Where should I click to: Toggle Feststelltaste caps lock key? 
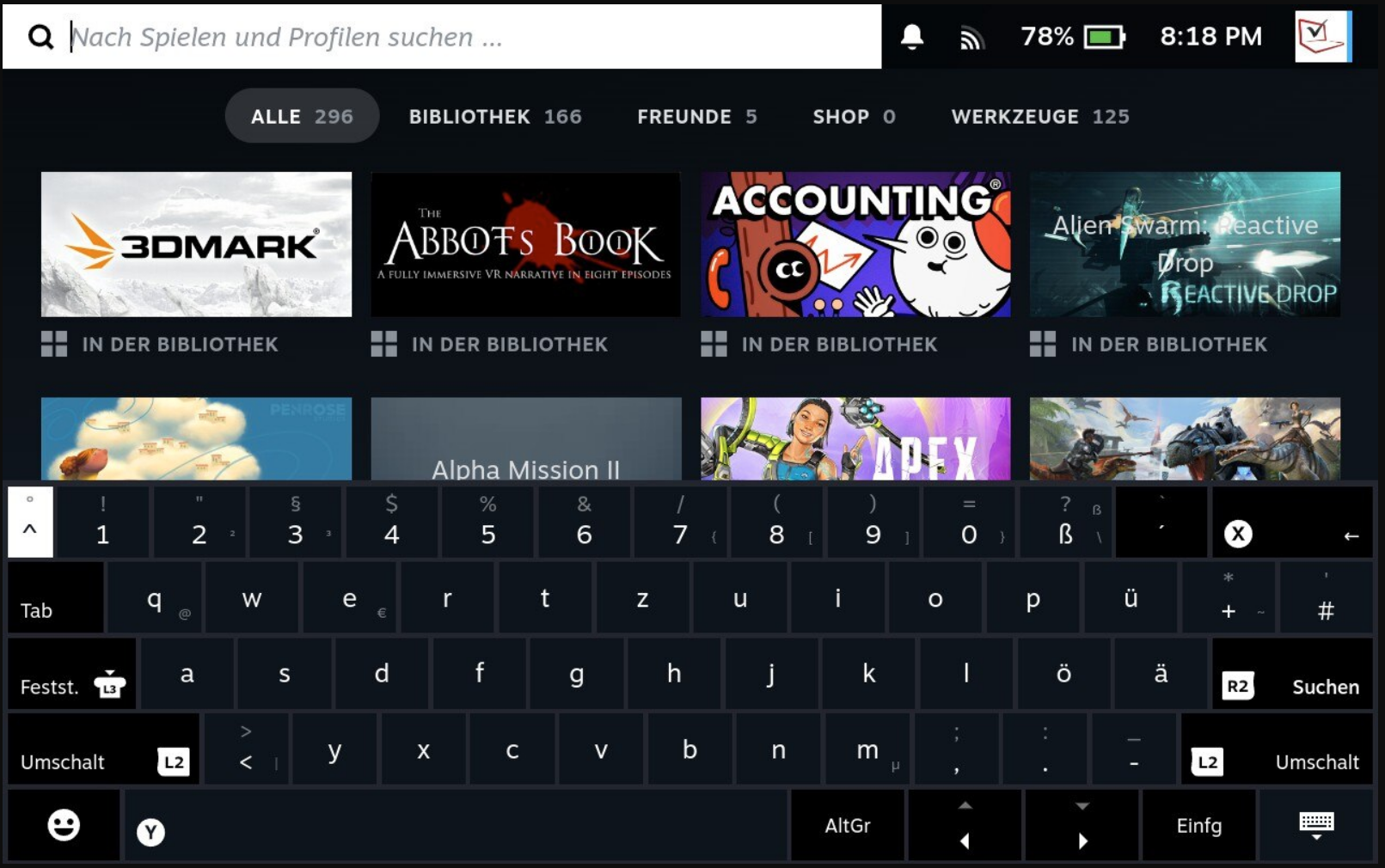pos(72,675)
